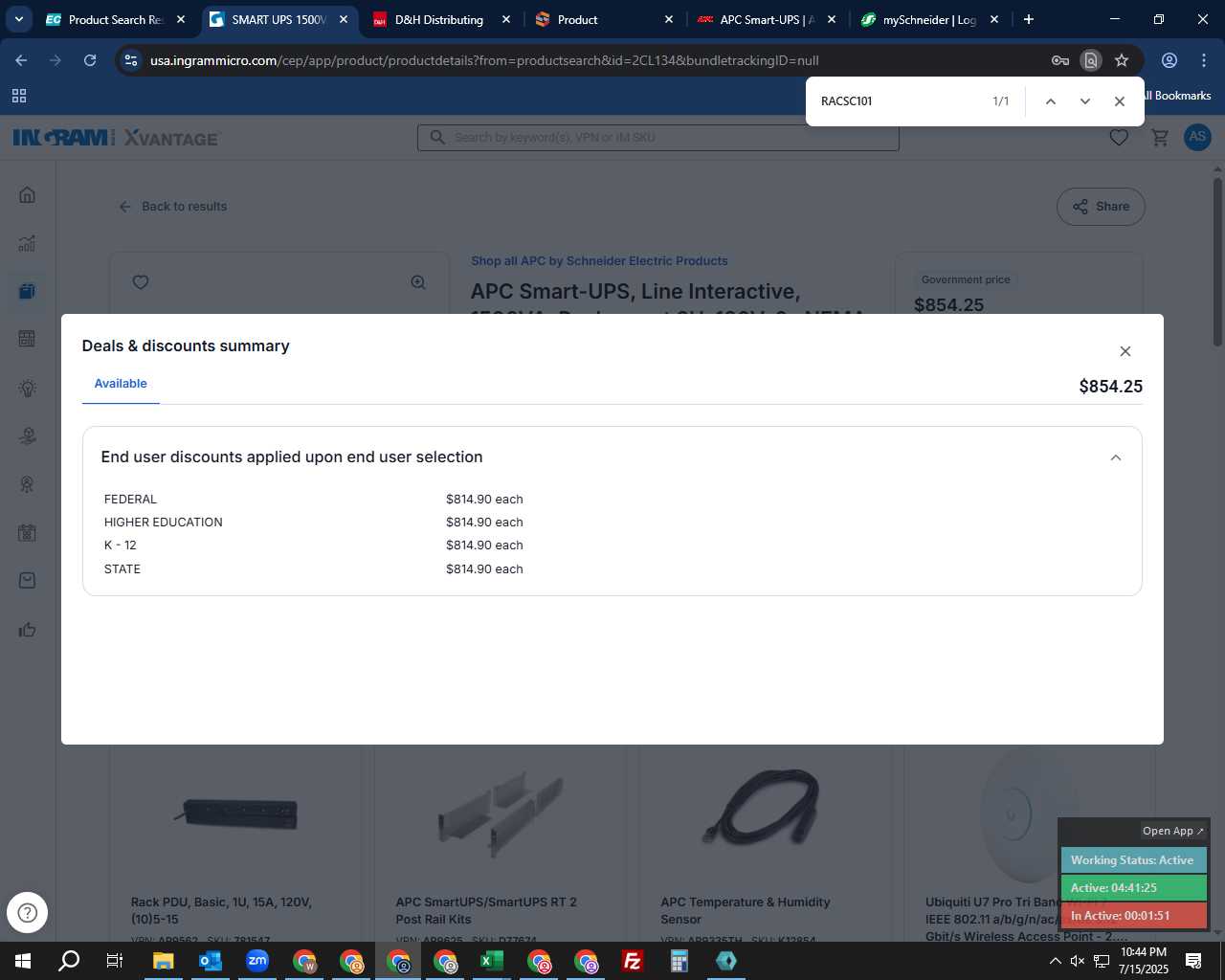Open the AS account avatar menu
Image resolution: width=1225 pixels, height=980 pixels.
pos(1197,137)
